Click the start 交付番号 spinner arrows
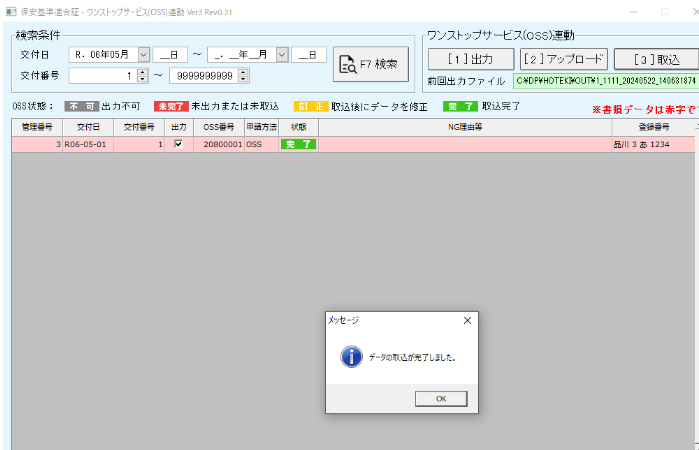The height and width of the screenshot is (450, 699). click(x=142, y=75)
